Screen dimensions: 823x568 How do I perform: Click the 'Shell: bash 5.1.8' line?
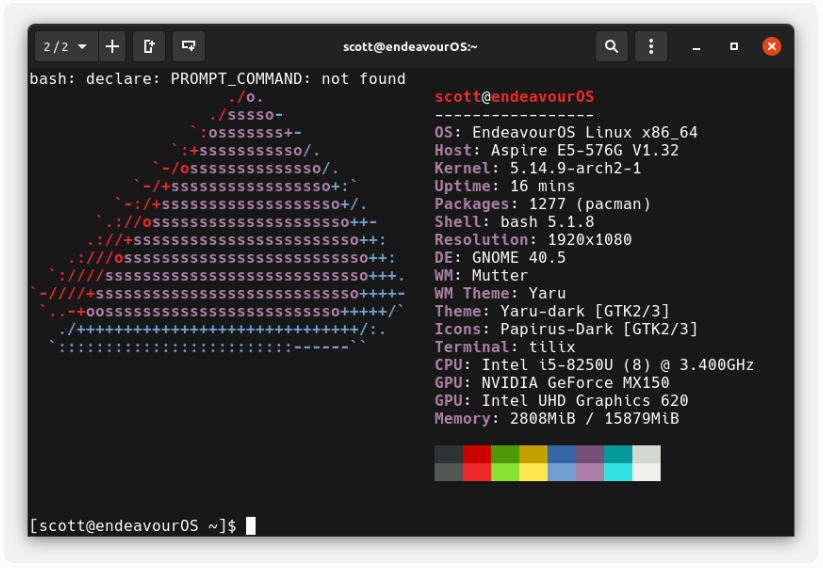pyautogui.click(x=514, y=222)
